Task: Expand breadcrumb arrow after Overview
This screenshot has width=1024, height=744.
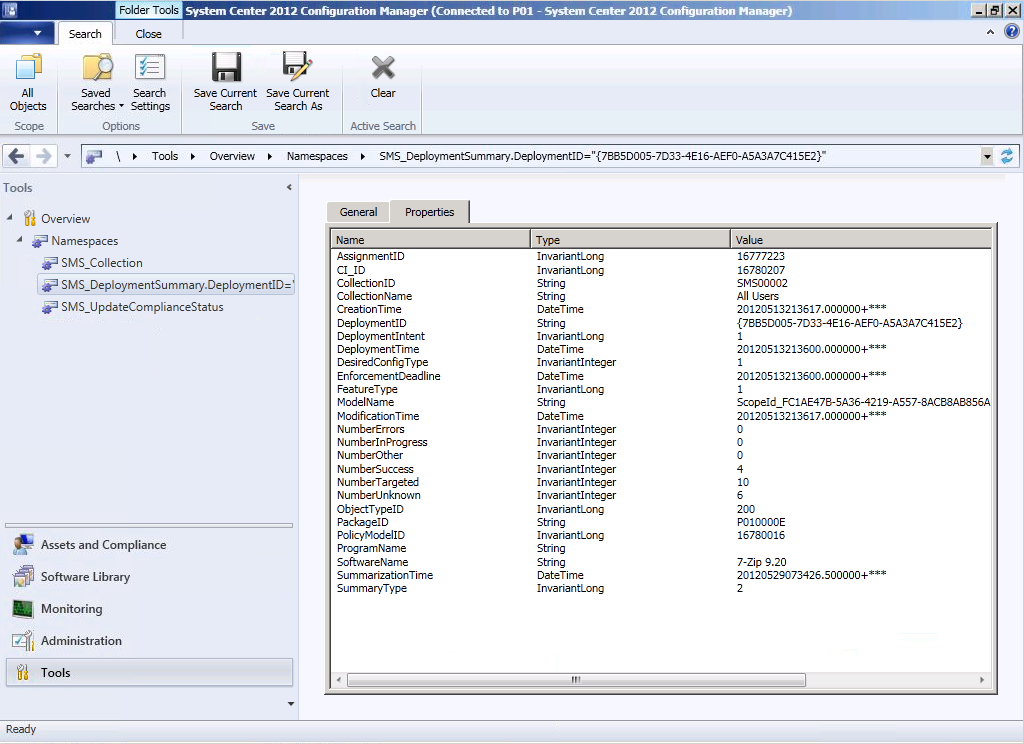Action: pos(270,156)
